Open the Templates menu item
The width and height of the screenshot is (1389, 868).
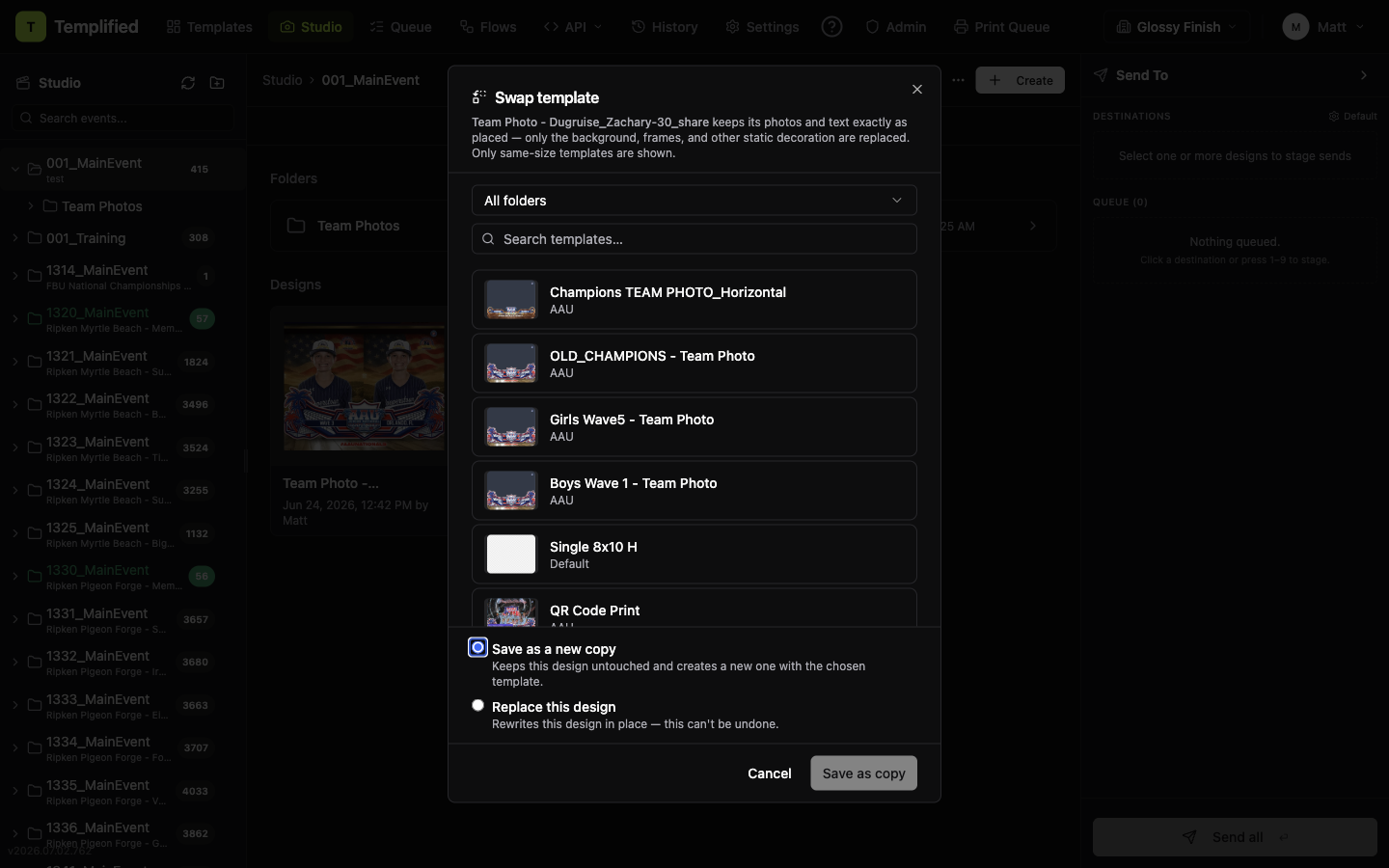coord(209,27)
